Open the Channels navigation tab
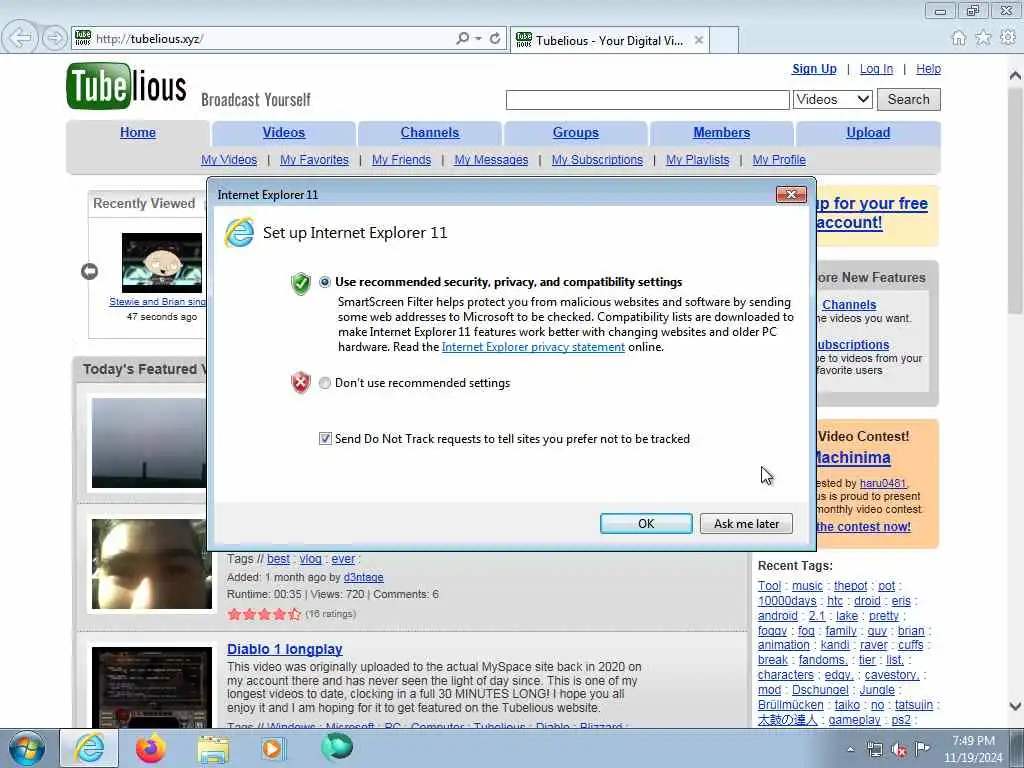1024x768 pixels. point(430,133)
